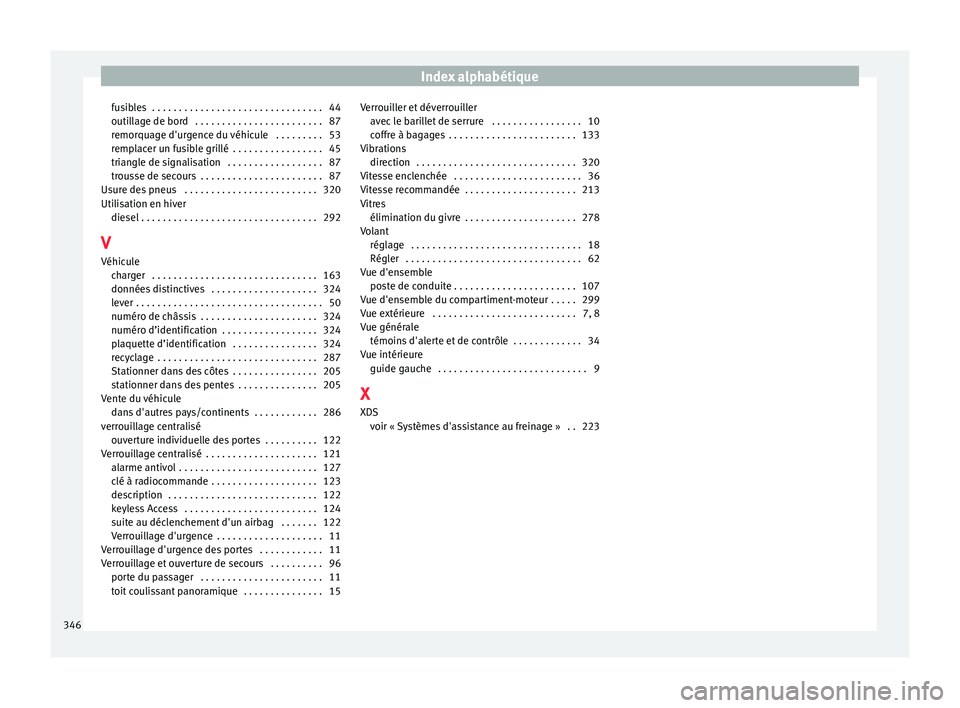Click the page number 346
The width and height of the screenshot is (960, 708).
coord(72,625)
